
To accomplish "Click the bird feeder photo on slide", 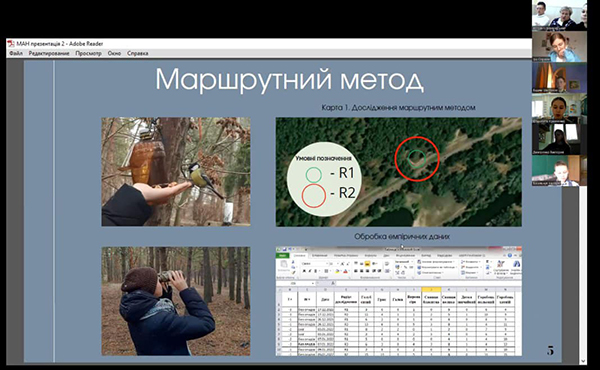I will (176, 171).
